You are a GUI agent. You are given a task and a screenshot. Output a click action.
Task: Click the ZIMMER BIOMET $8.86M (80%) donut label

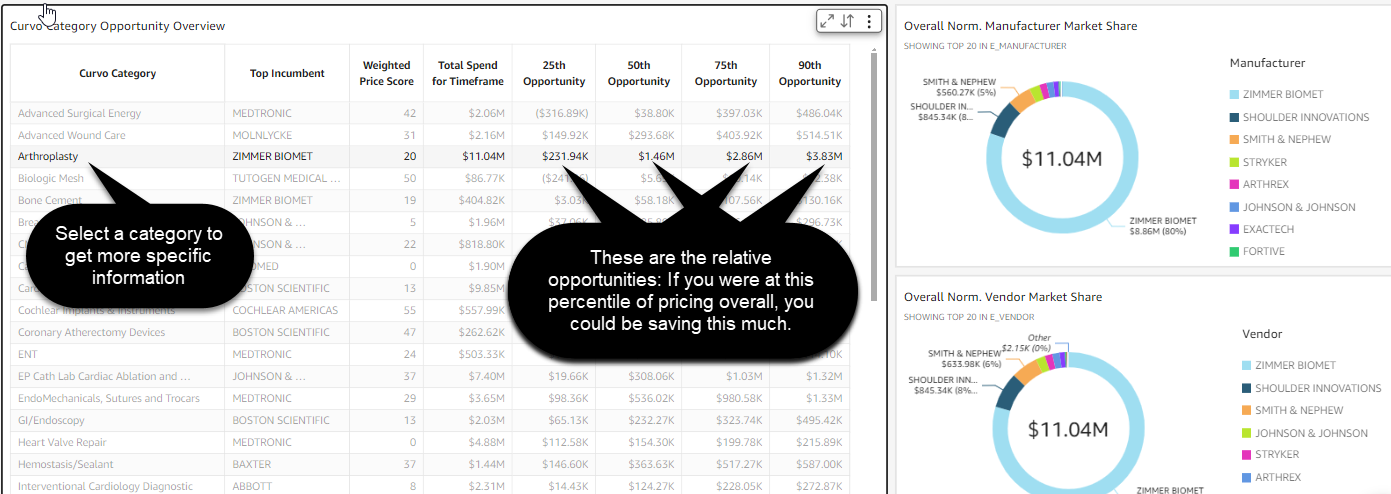coord(1163,226)
